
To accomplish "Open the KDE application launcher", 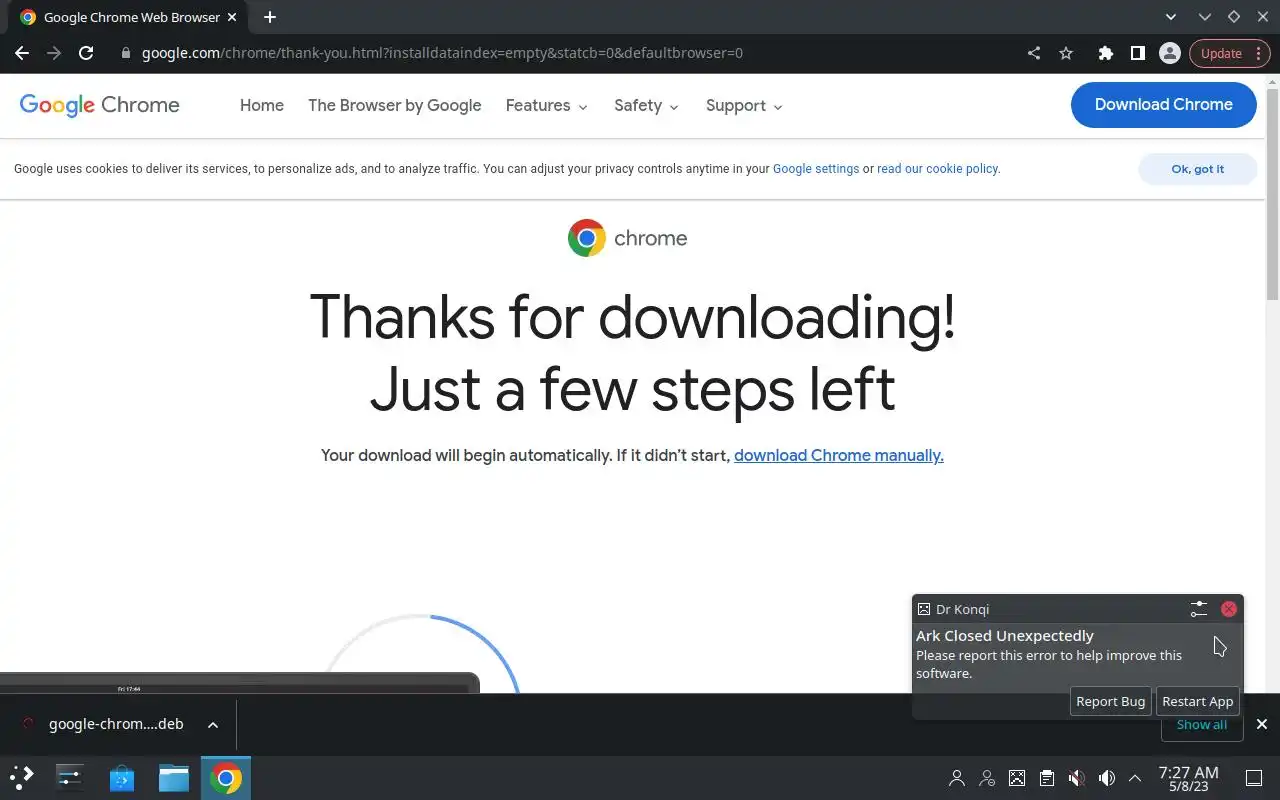I will point(22,777).
